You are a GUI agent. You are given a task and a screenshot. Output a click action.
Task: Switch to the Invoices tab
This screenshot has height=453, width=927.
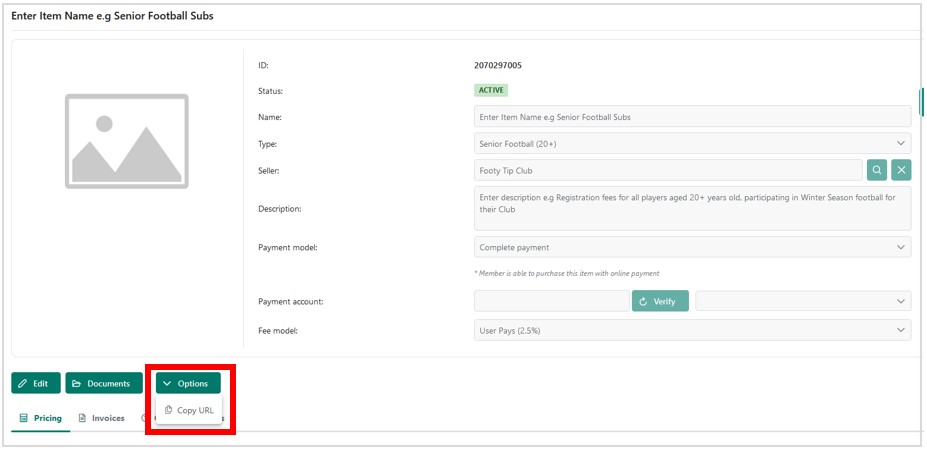(x=102, y=418)
